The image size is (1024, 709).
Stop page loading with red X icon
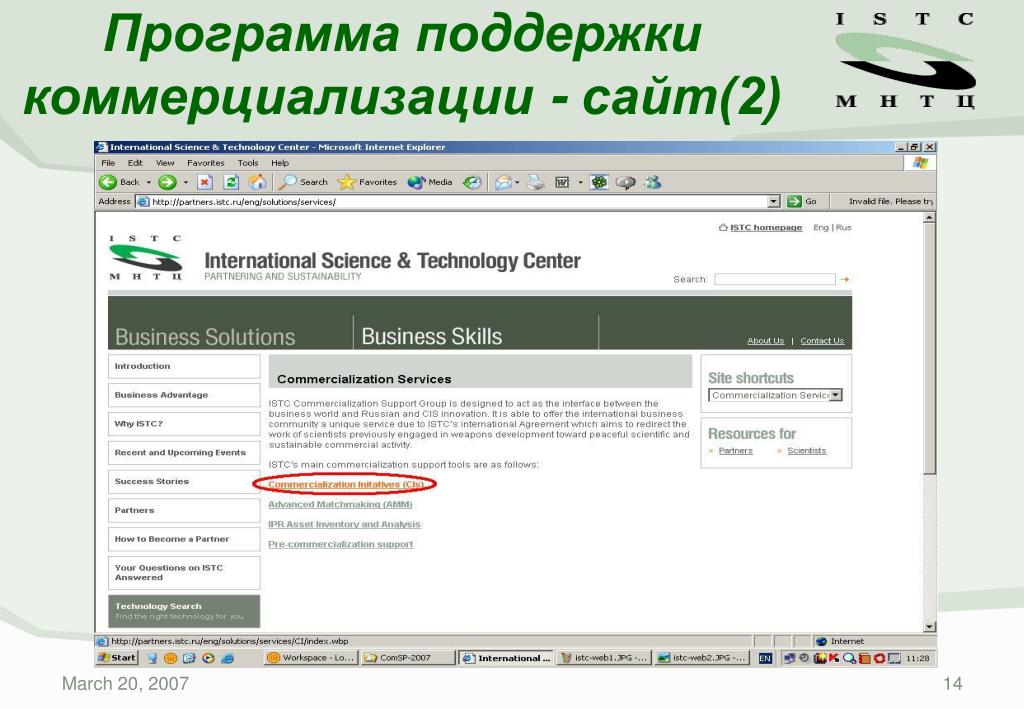tap(205, 182)
